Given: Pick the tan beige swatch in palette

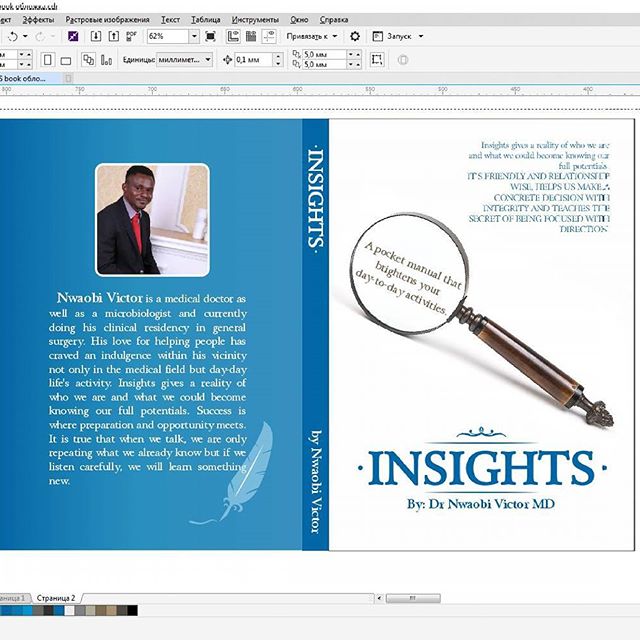Looking at the screenshot, I should pos(111,611).
